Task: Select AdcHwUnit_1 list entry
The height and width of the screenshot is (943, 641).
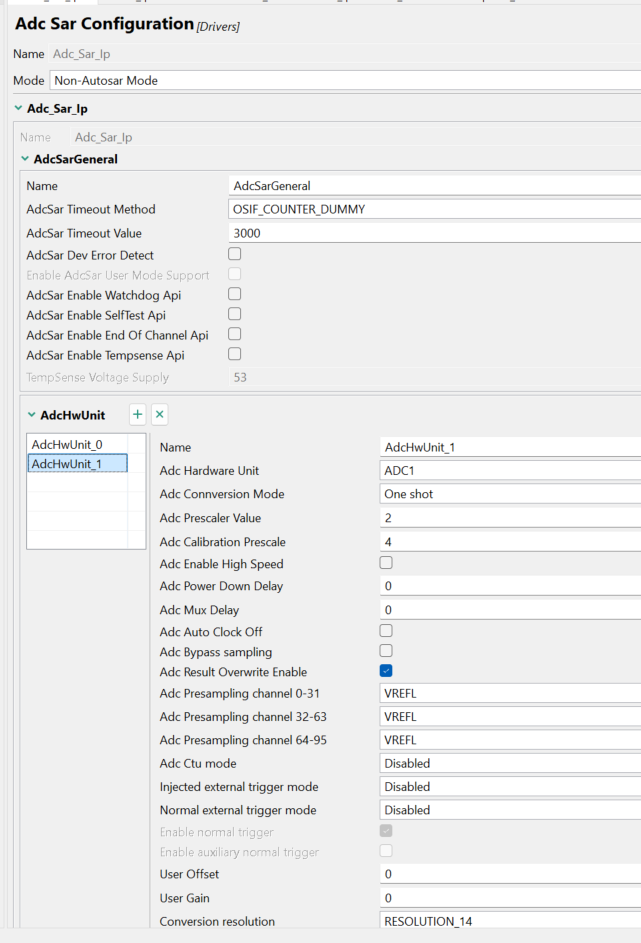Action: [67, 464]
